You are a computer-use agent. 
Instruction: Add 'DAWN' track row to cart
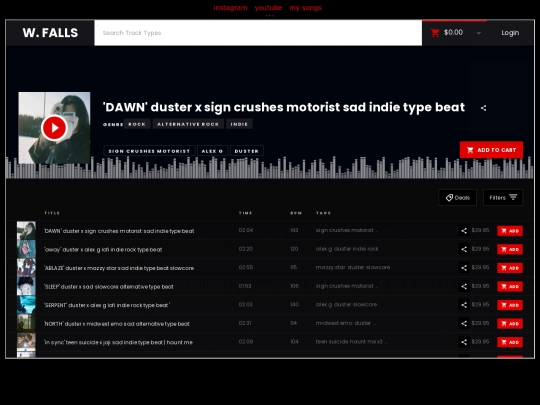click(x=510, y=231)
